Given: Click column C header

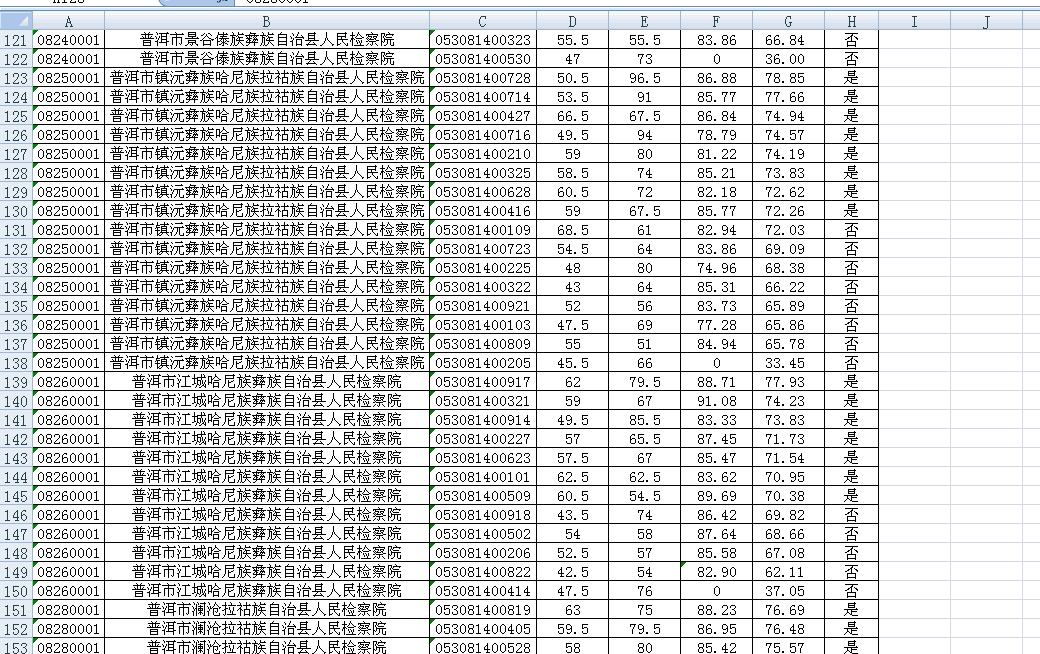Looking at the screenshot, I should coord(483,22).
